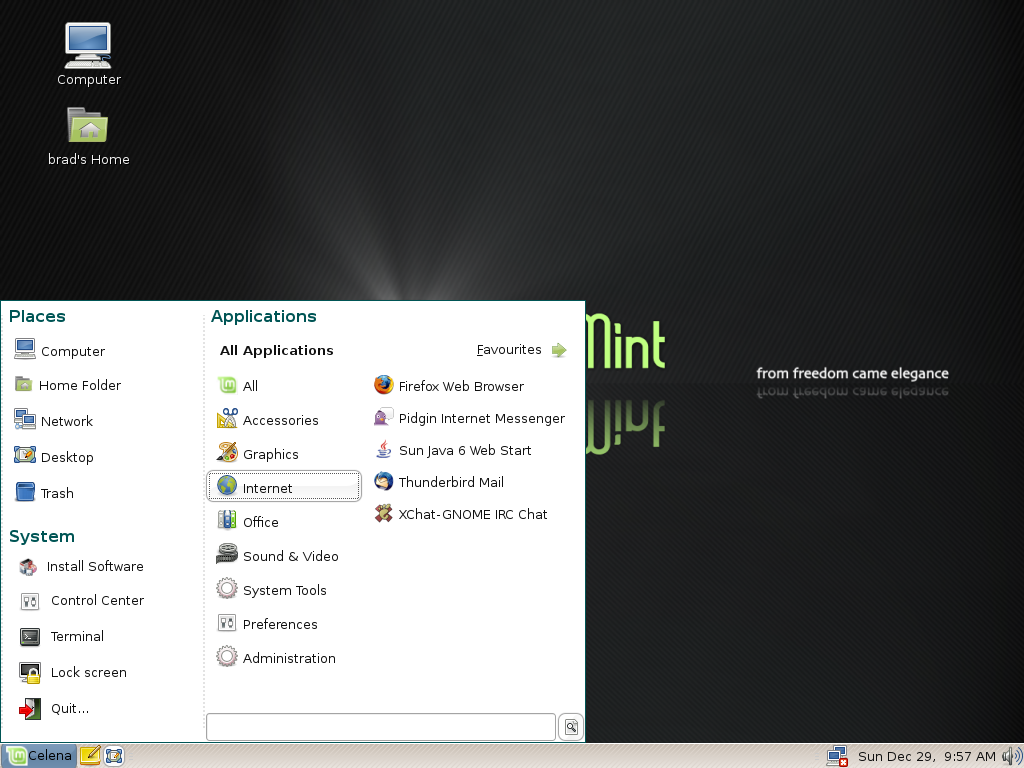The width and height of the screenshot is (1024, 768).
Task: Open Computer in the Places list
Action: coord(59,350)
